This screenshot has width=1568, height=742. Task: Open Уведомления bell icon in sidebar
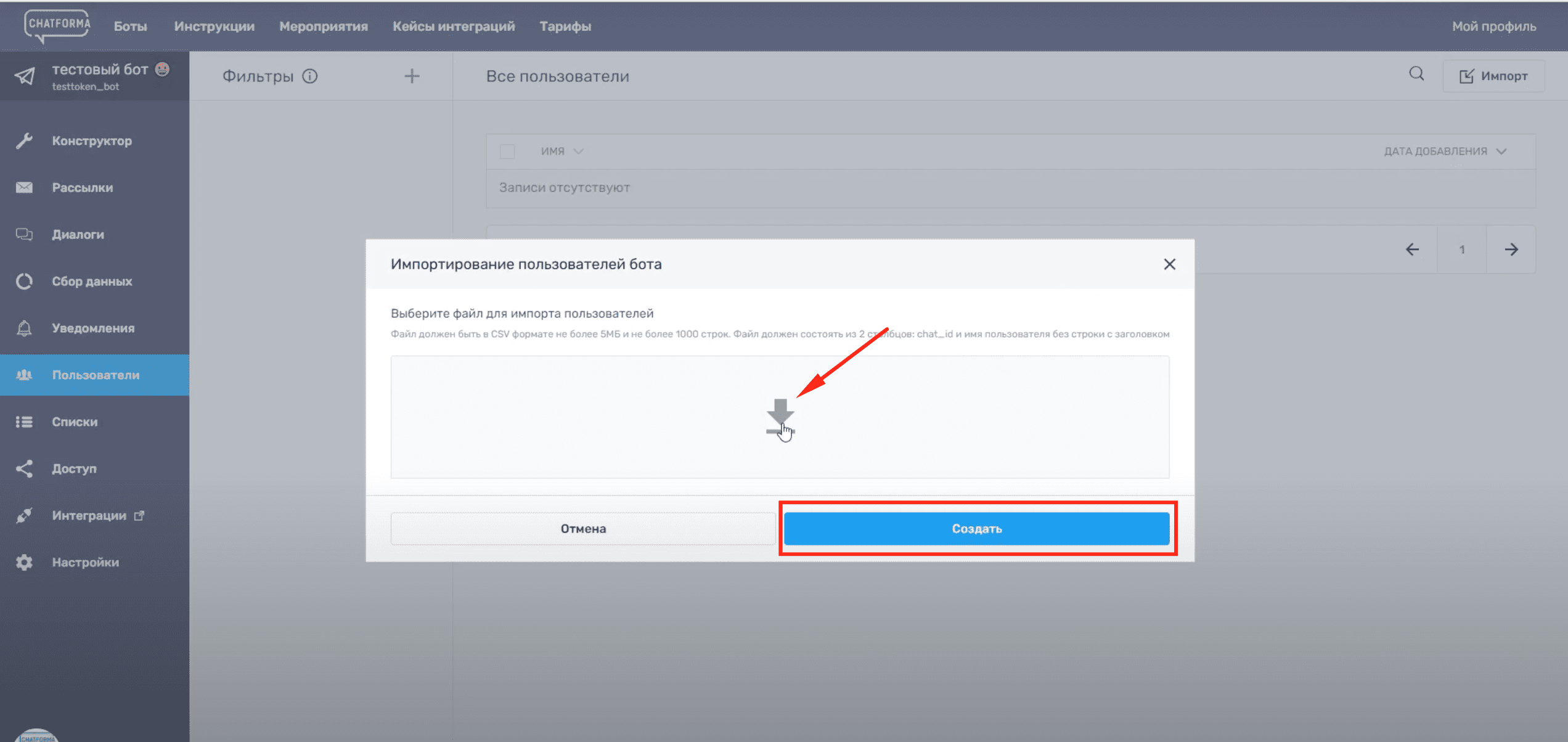coord(25,328)
